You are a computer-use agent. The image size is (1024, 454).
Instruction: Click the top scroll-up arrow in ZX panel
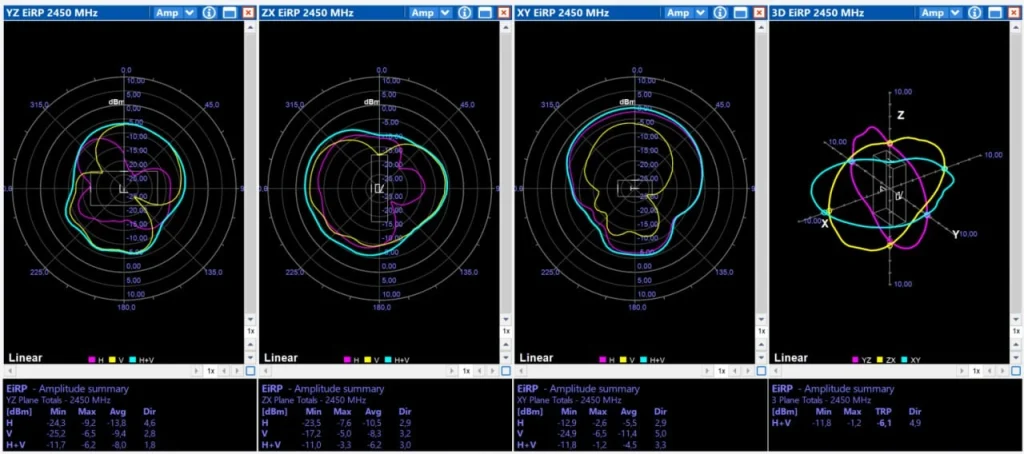[x=505, y=27]
